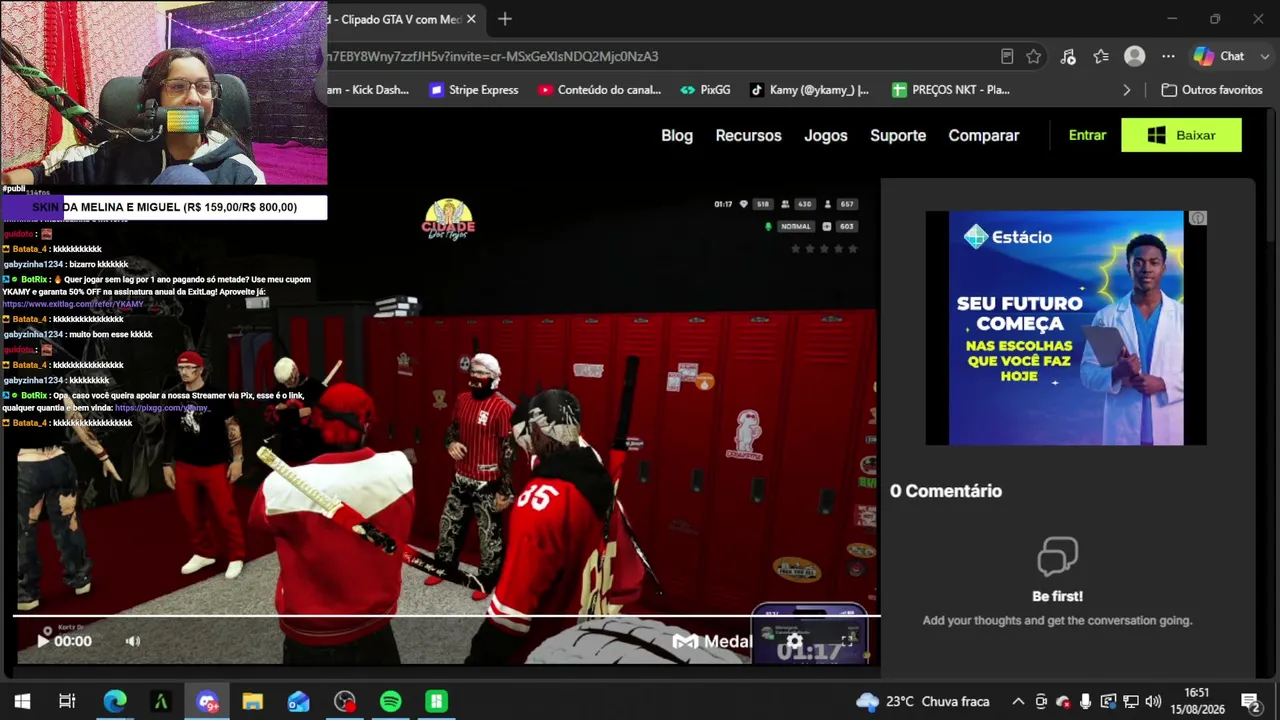Open Copilot Chat button

click(x=1219, y=56)
